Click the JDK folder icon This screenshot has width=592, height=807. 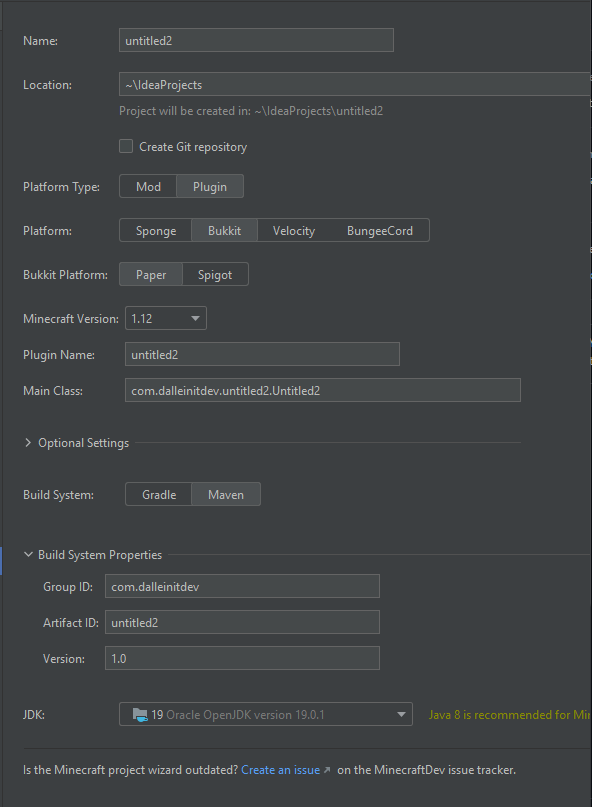pos(140,714)
